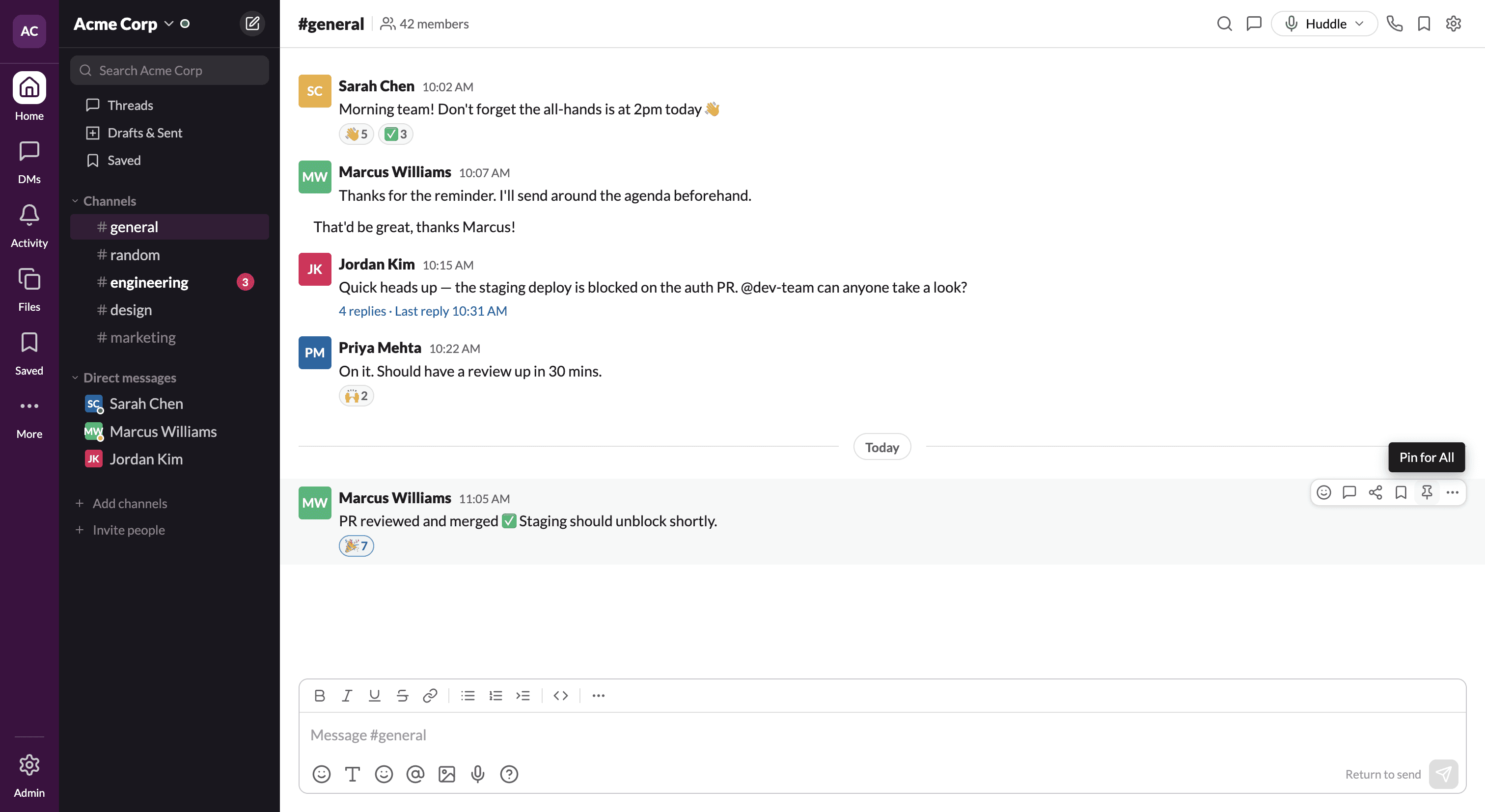Open Saved in sidebar list
1485x812 pixels.
click(x=169, y=160)
